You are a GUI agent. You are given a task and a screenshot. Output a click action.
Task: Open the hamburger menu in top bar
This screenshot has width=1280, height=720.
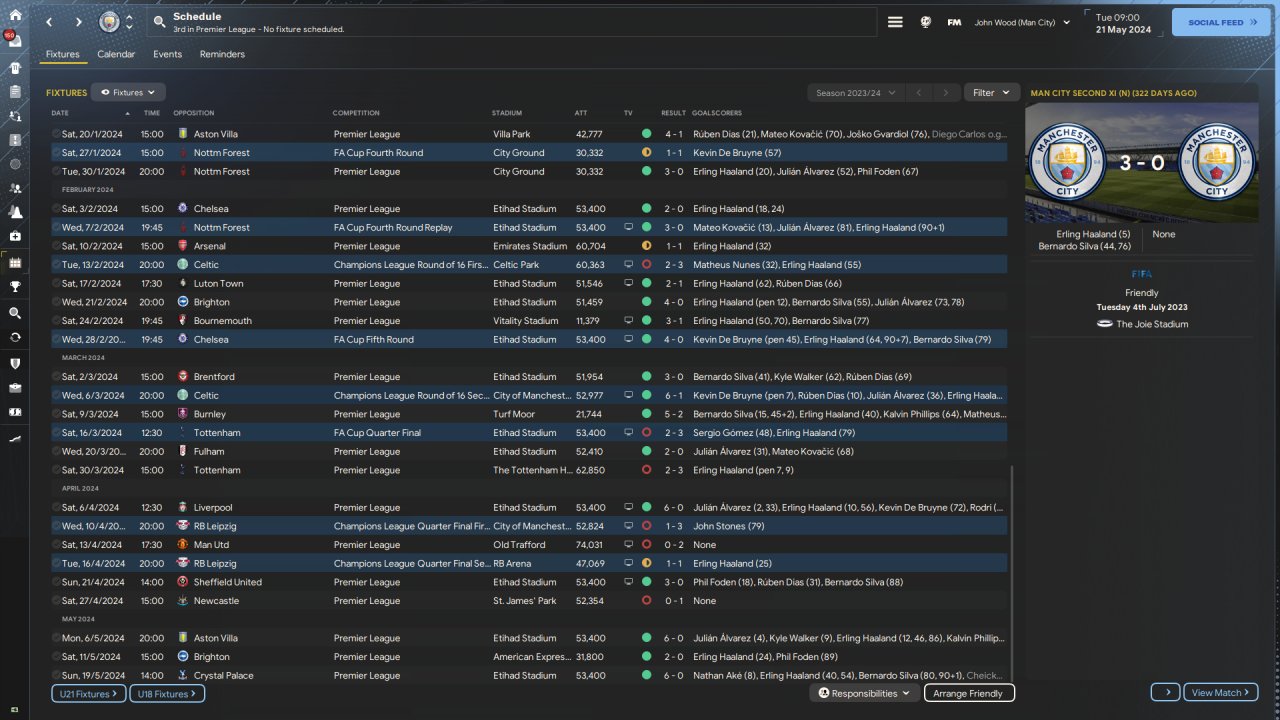[895, 22]
